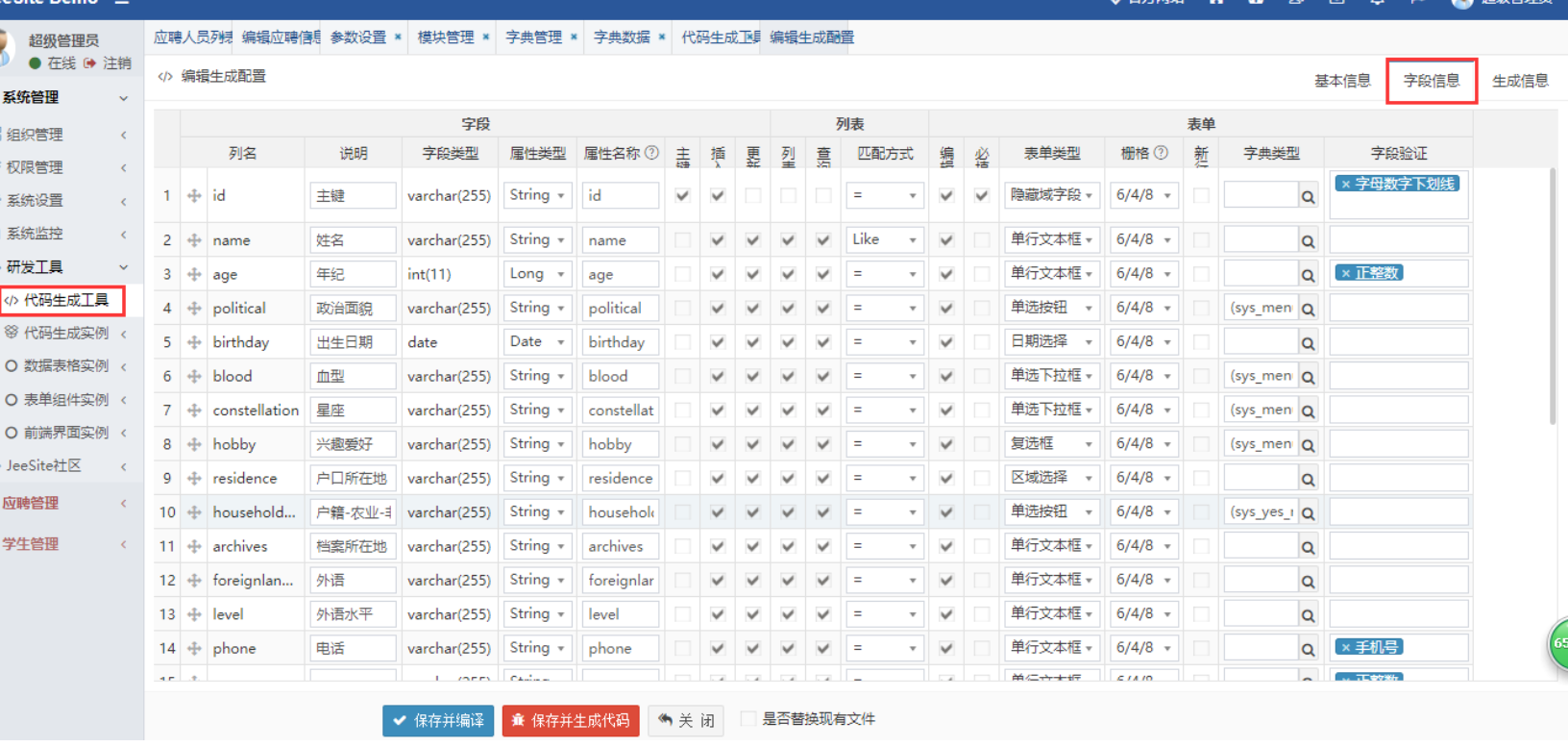Toggle the edit checkbox in the blood row
The width and height of the screenshot is (1568, 747).
click(946, 376)
